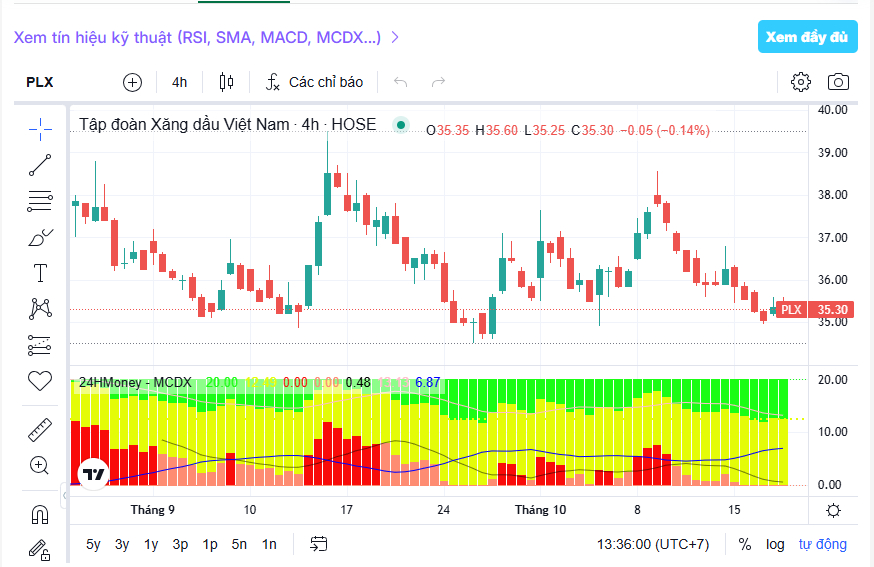Viewport: 874px width, 567px height.
Task: Toggle the magnet snap mode
Action: tap(40, 515)
